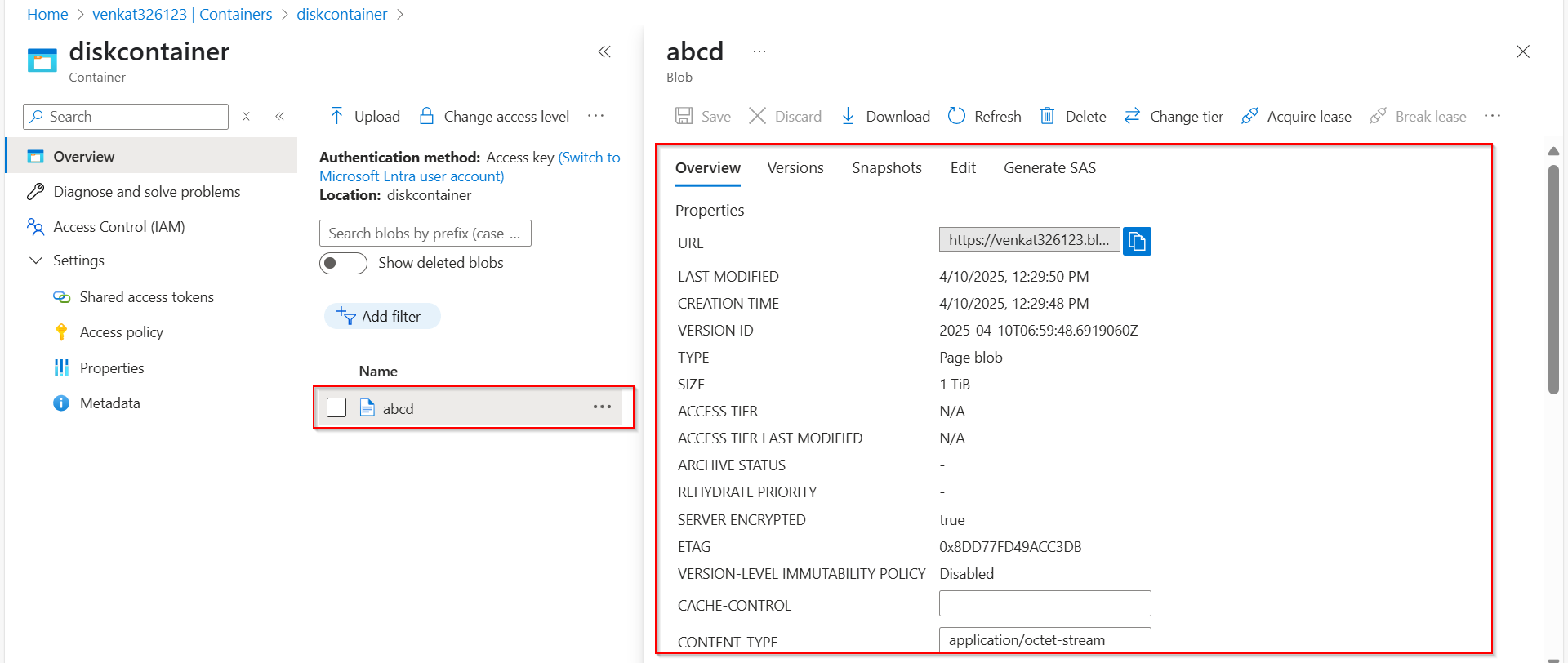1568x663 pixels.
Task: Open Access policy settings
Action: point(122,331)
